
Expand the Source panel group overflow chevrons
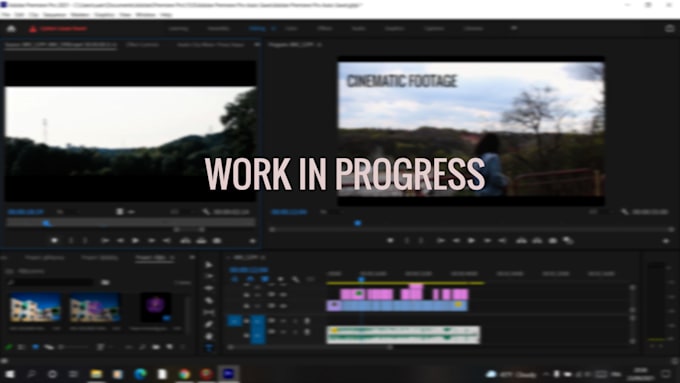(x=257, y=44)
